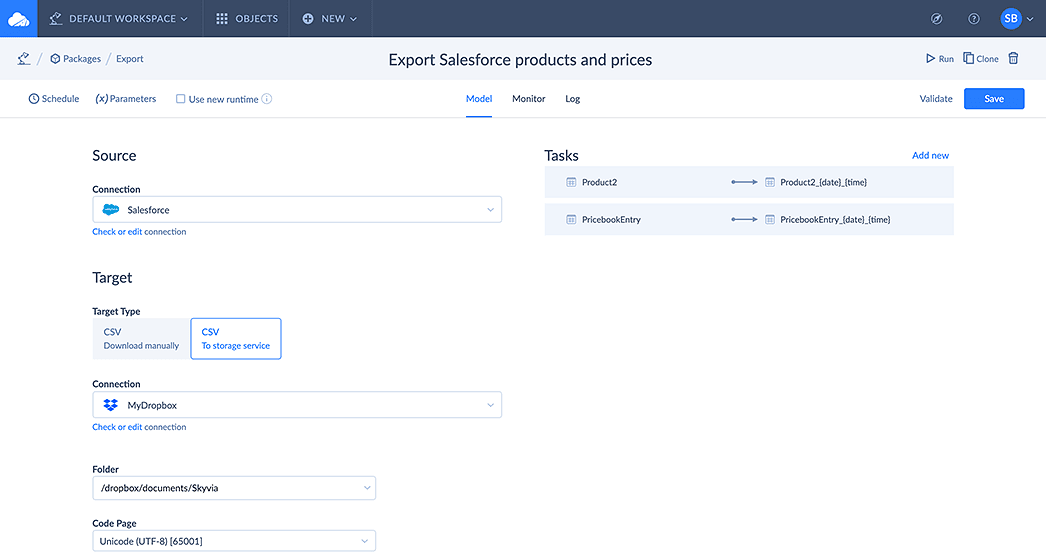This screenshot has height=552, width=1046.
Task: Click the Dropbox icon
Action: pos(111,404)
